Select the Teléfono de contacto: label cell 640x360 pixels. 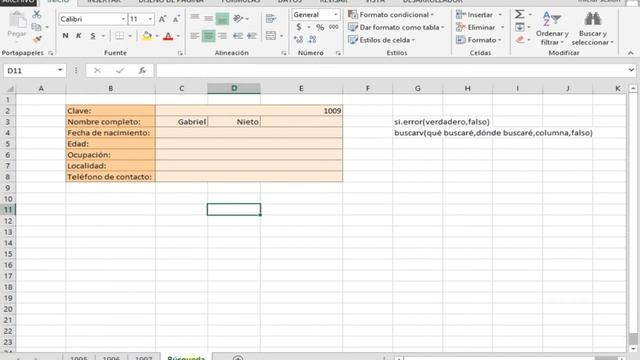pyautogui.click(x=110, y=177)
